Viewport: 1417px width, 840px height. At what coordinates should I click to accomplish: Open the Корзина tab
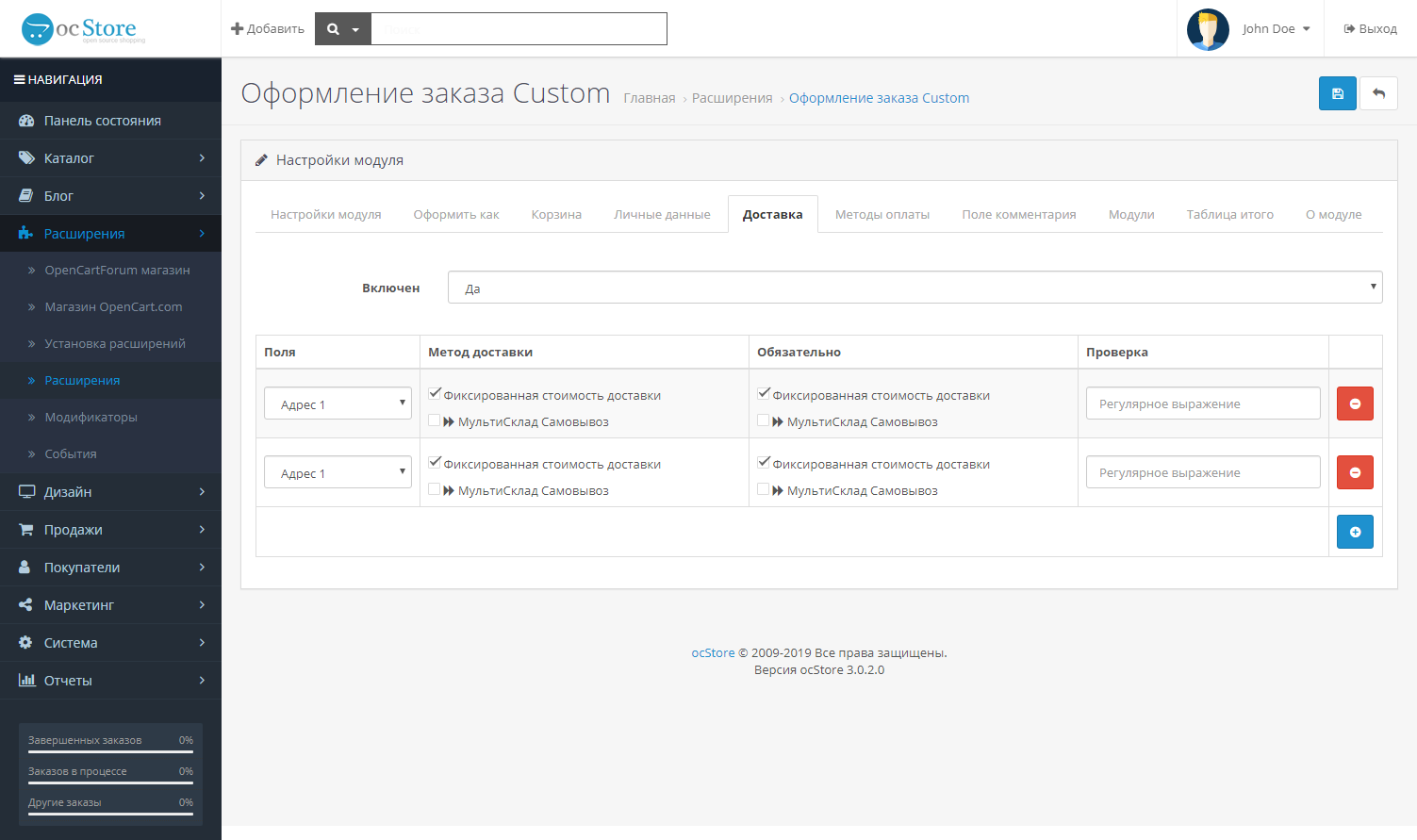click(556, 215)
